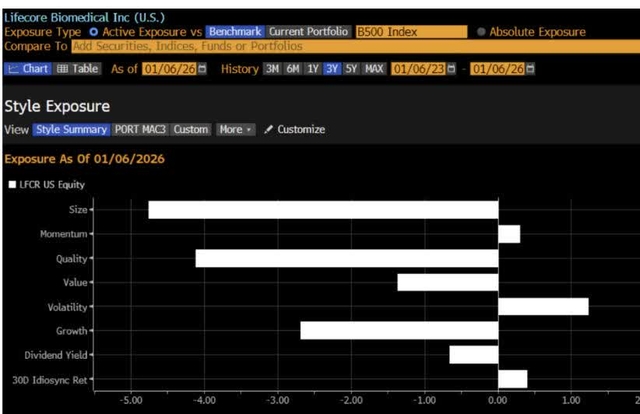The image size is (640, 414).
Task: Click the Quality exposure bar
Action: (x=347, y=258)
